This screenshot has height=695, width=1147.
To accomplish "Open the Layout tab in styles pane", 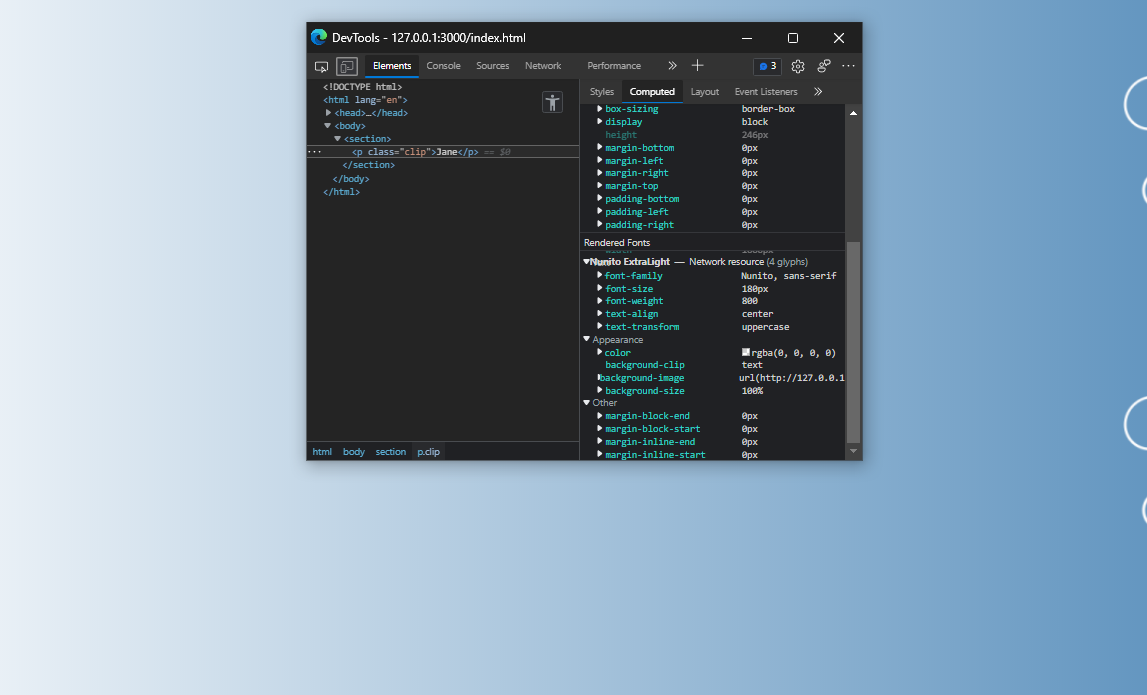I will (x=705, y=91).
